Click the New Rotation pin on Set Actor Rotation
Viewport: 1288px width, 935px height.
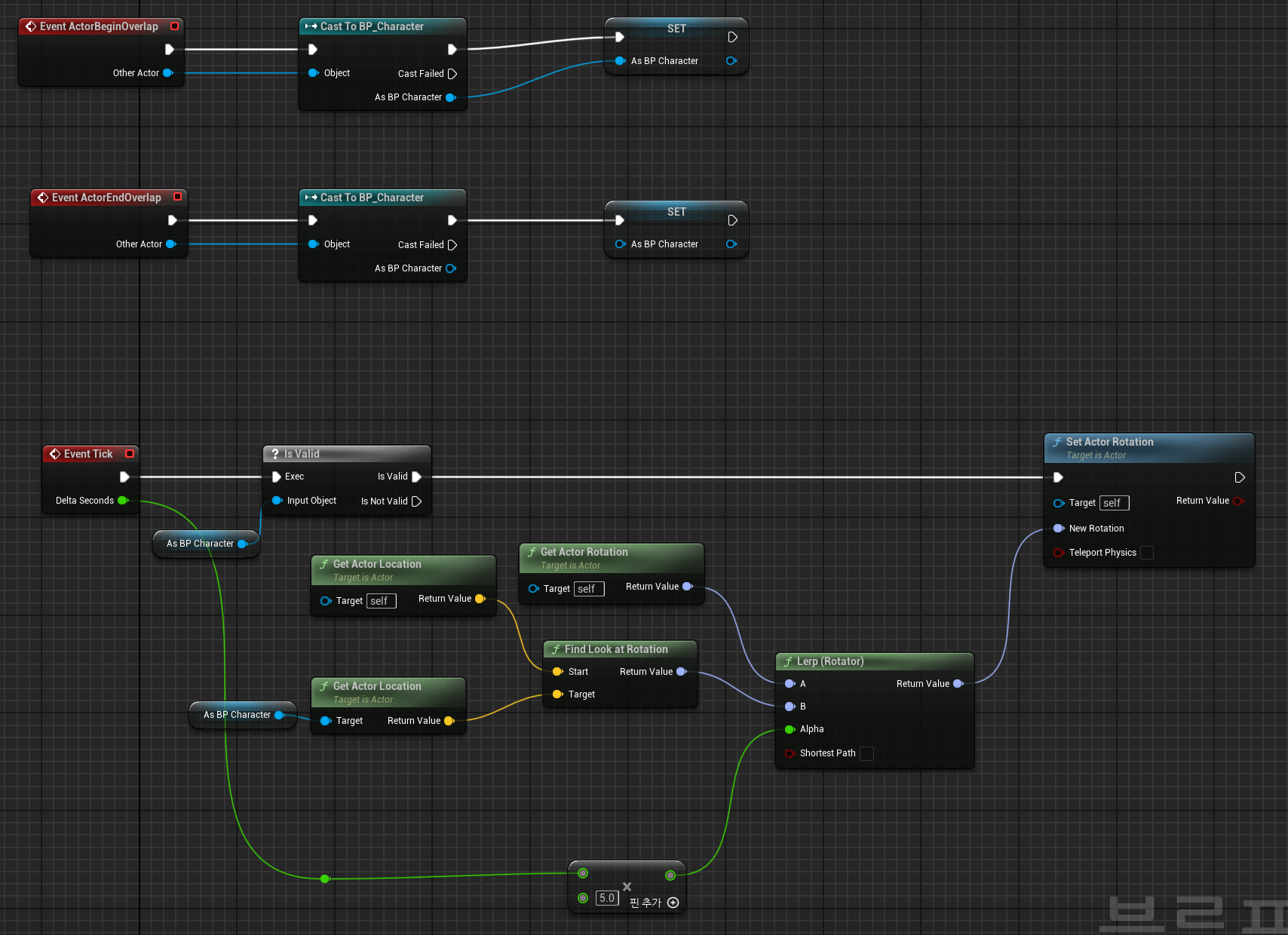pyautogui.click(x=1059, y=529)
